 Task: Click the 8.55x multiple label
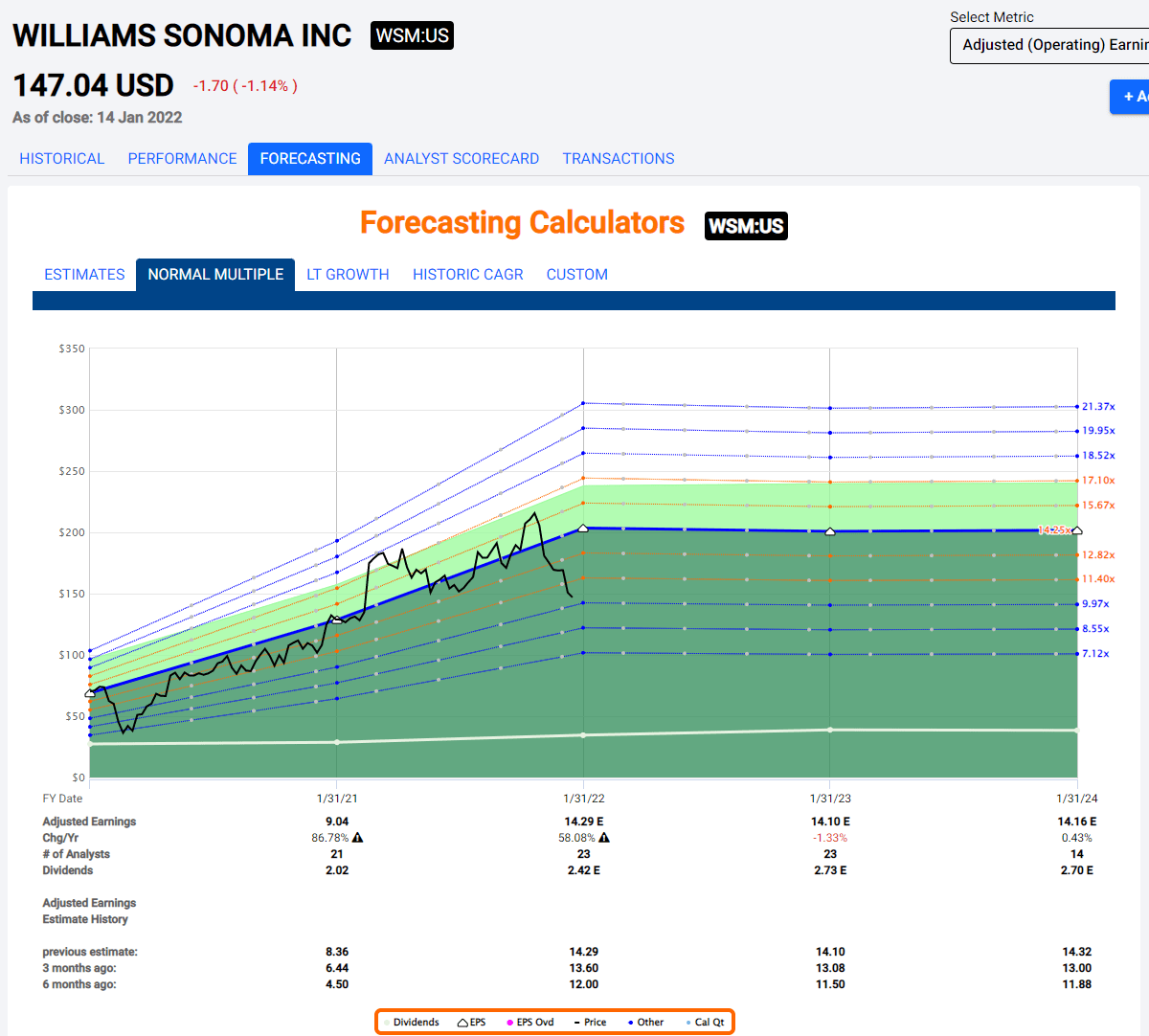click(1095, 629)
